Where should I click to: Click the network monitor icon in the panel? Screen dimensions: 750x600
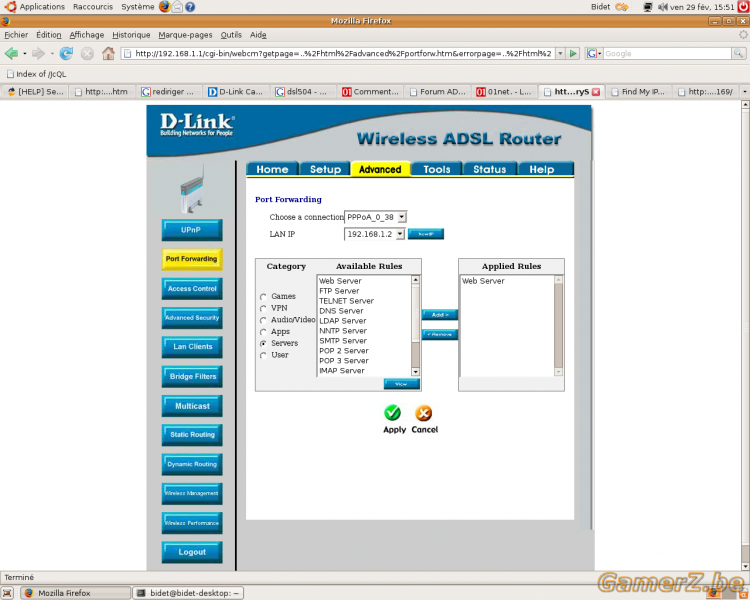click(x=648, y=7)
